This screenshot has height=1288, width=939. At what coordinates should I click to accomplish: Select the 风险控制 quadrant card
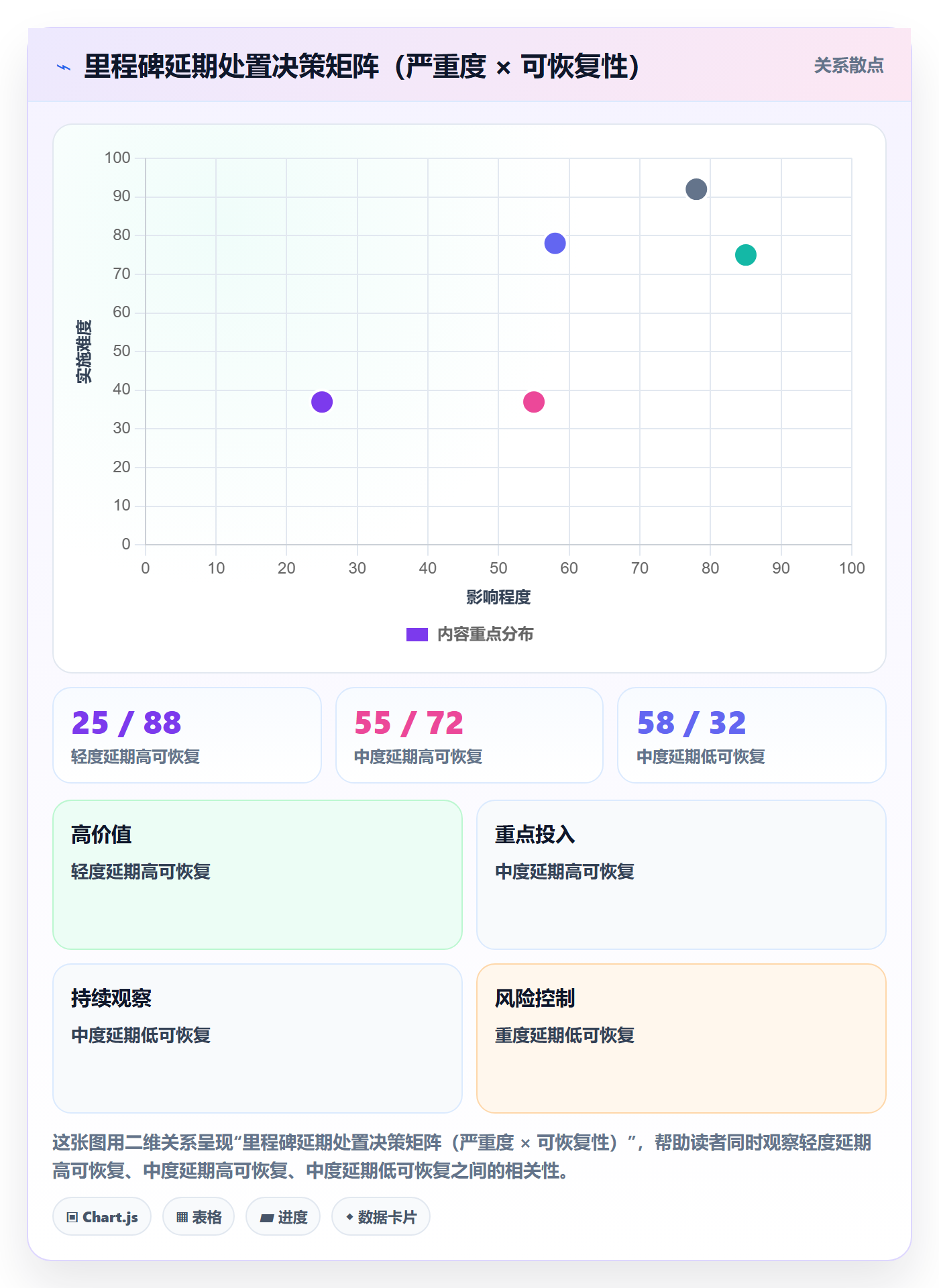click(x=681, y=1038)
